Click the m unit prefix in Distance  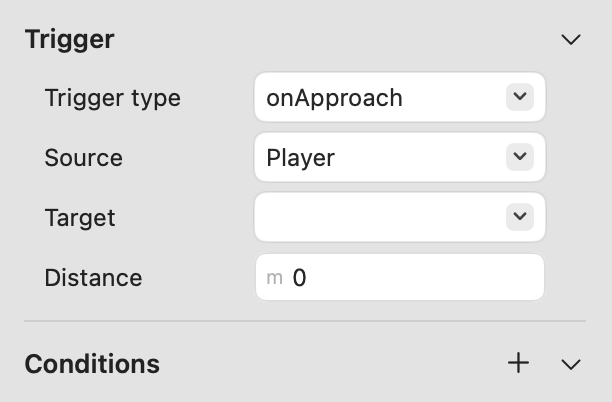[x=274, y=278]
